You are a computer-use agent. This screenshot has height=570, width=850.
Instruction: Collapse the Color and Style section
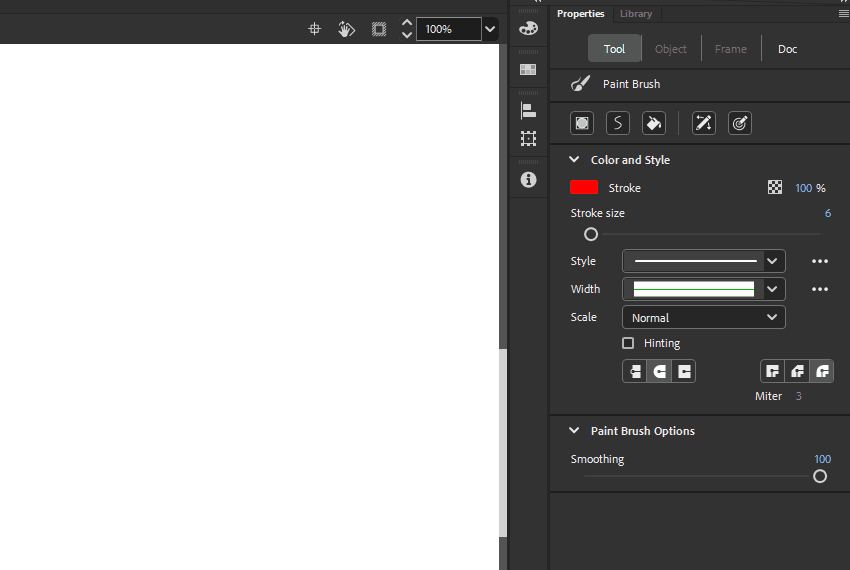[574, 159]
